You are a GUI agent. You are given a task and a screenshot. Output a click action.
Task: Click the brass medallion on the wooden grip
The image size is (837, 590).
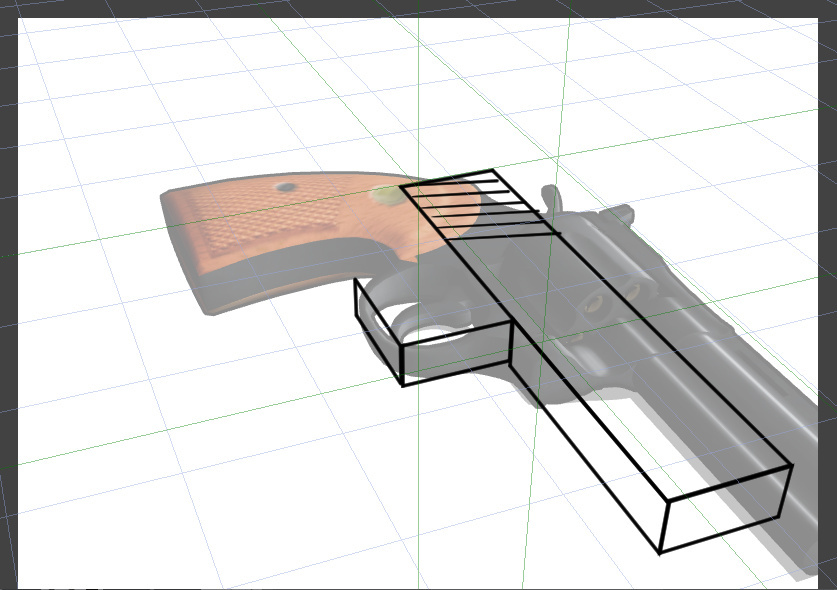click(389, 195)
